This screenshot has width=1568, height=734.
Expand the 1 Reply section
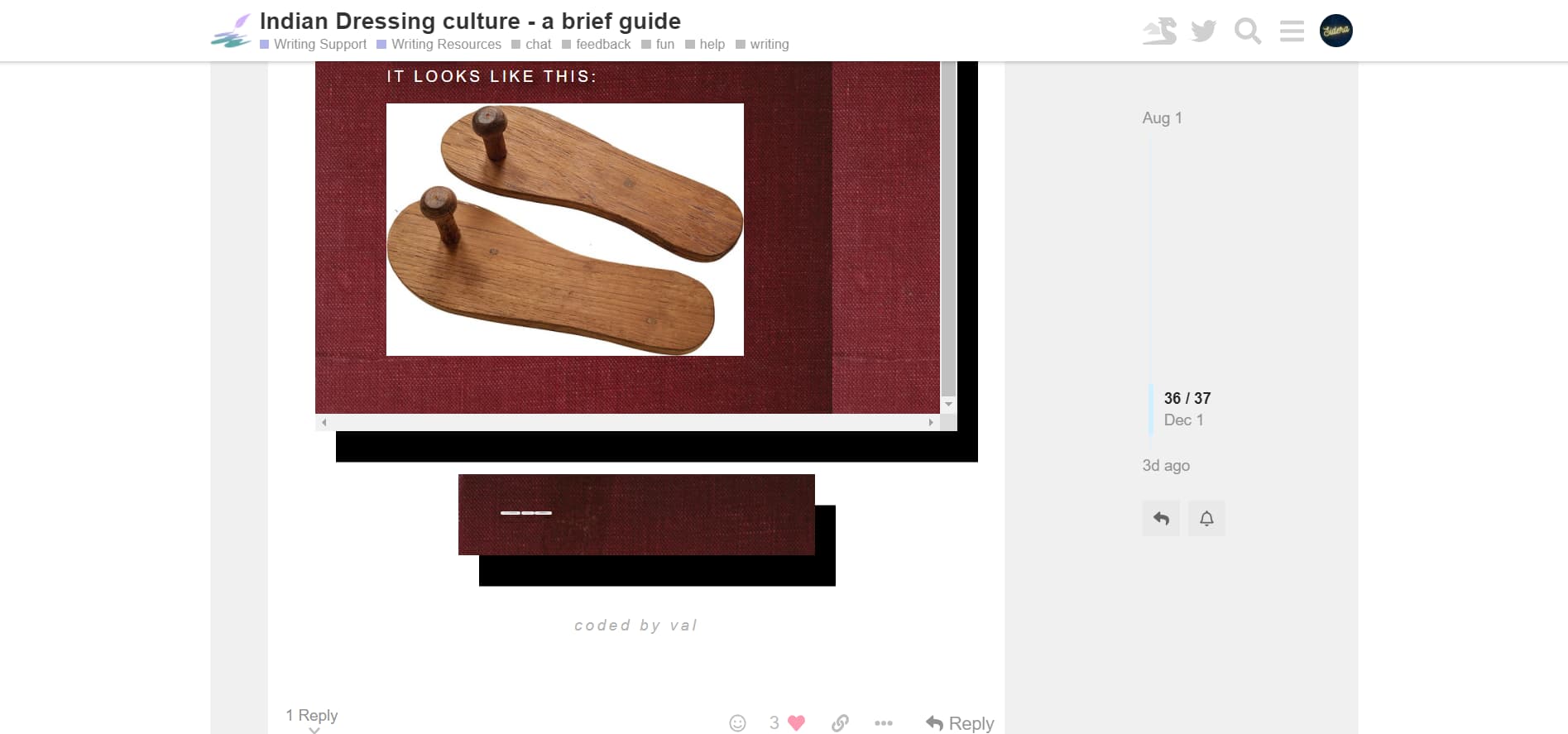[312, 717]
